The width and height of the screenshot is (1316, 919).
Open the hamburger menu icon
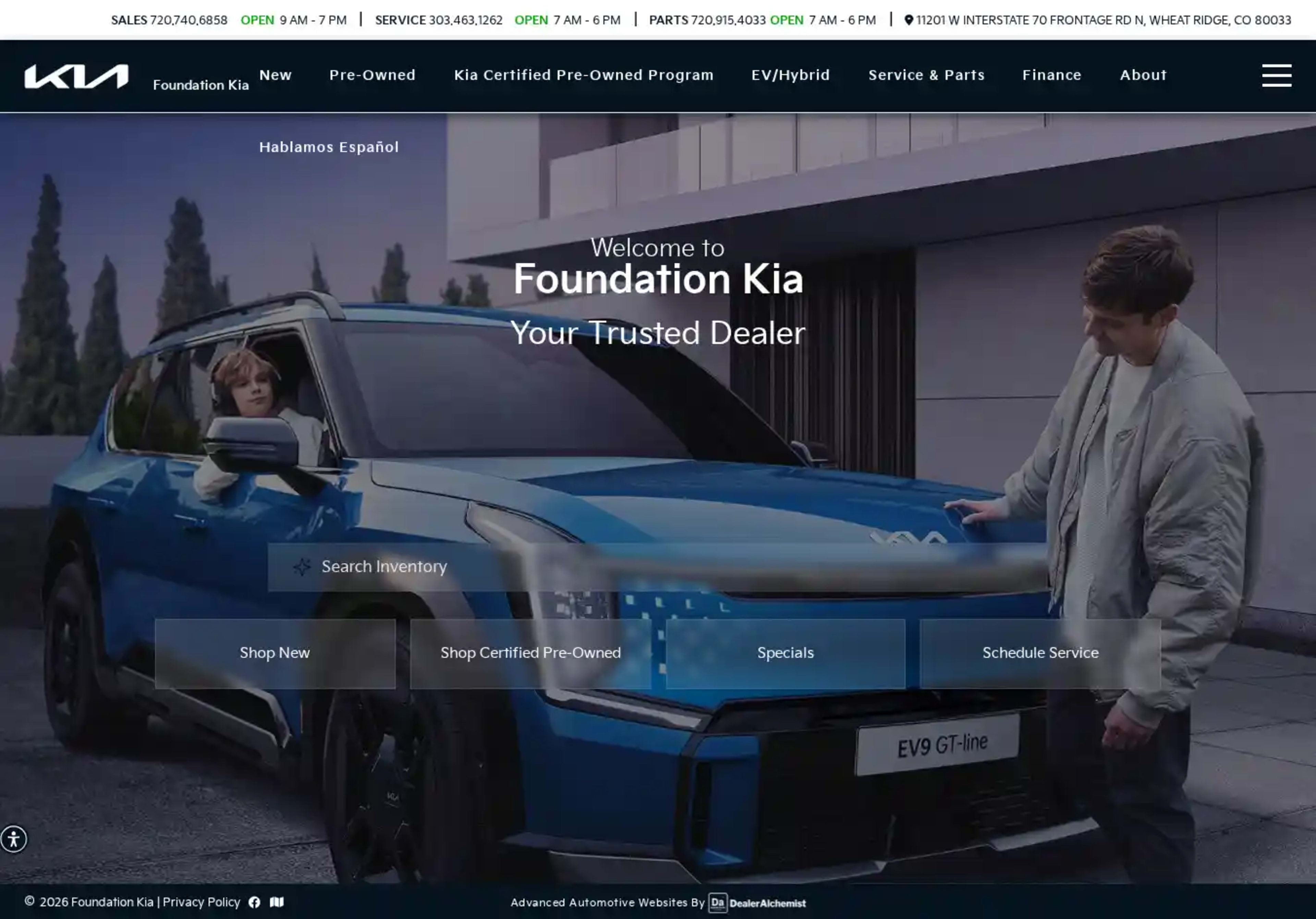(x=1277, y=76)
